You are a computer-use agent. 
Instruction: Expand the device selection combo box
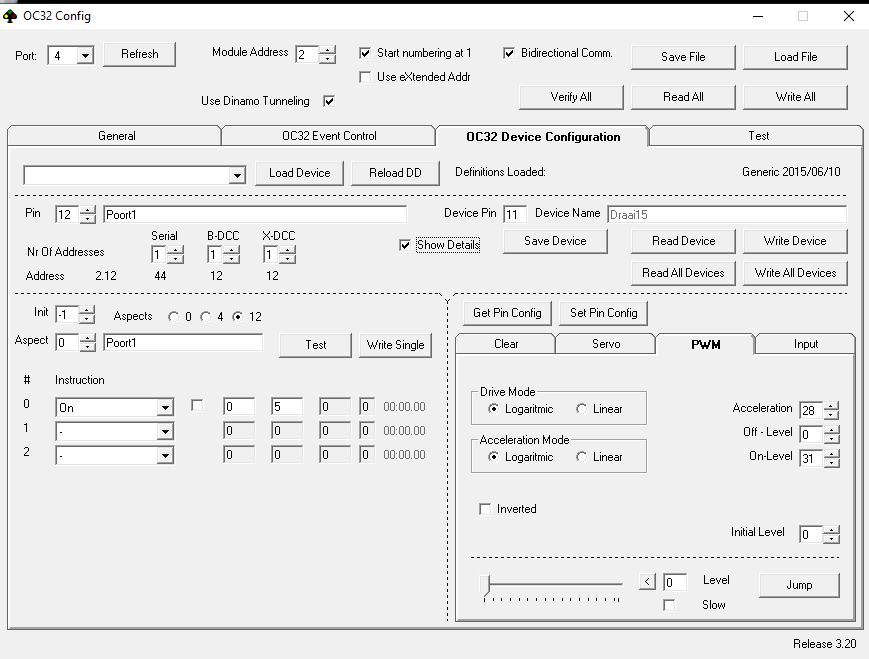(x=237, y=176)
